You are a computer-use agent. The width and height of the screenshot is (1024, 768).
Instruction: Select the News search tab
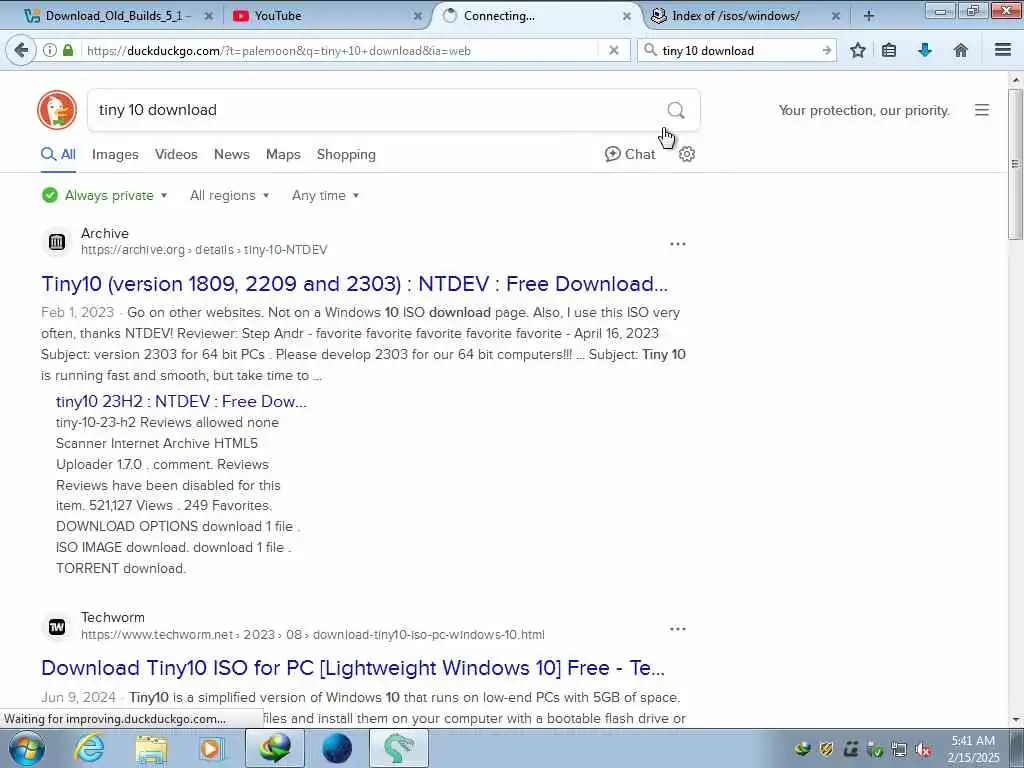232,154
